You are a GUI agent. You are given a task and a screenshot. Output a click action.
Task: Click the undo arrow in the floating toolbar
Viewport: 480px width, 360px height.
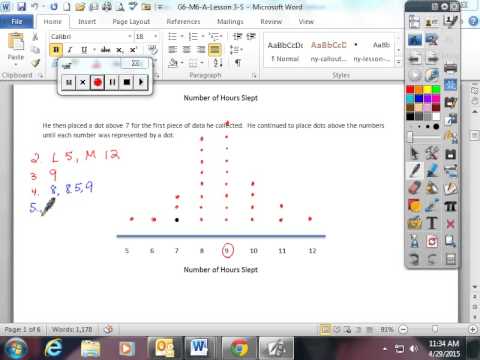pyautogui.click(x=414, y=259)
